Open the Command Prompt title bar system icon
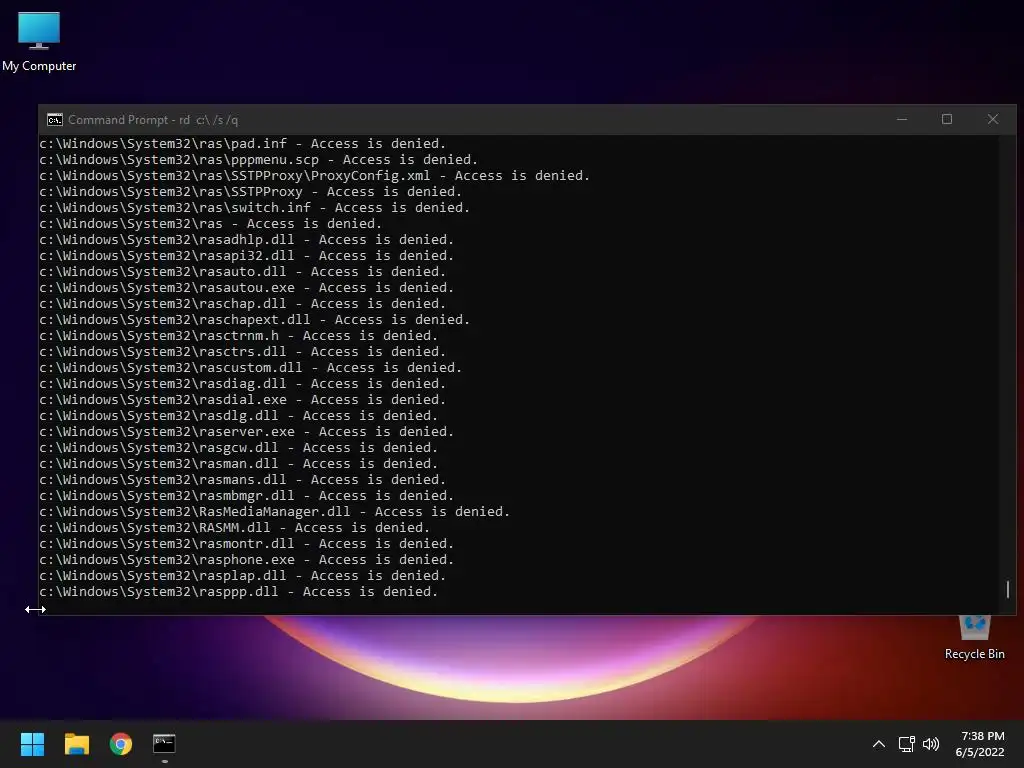This screenshot has width=1024, height=768. pos(55,120)
